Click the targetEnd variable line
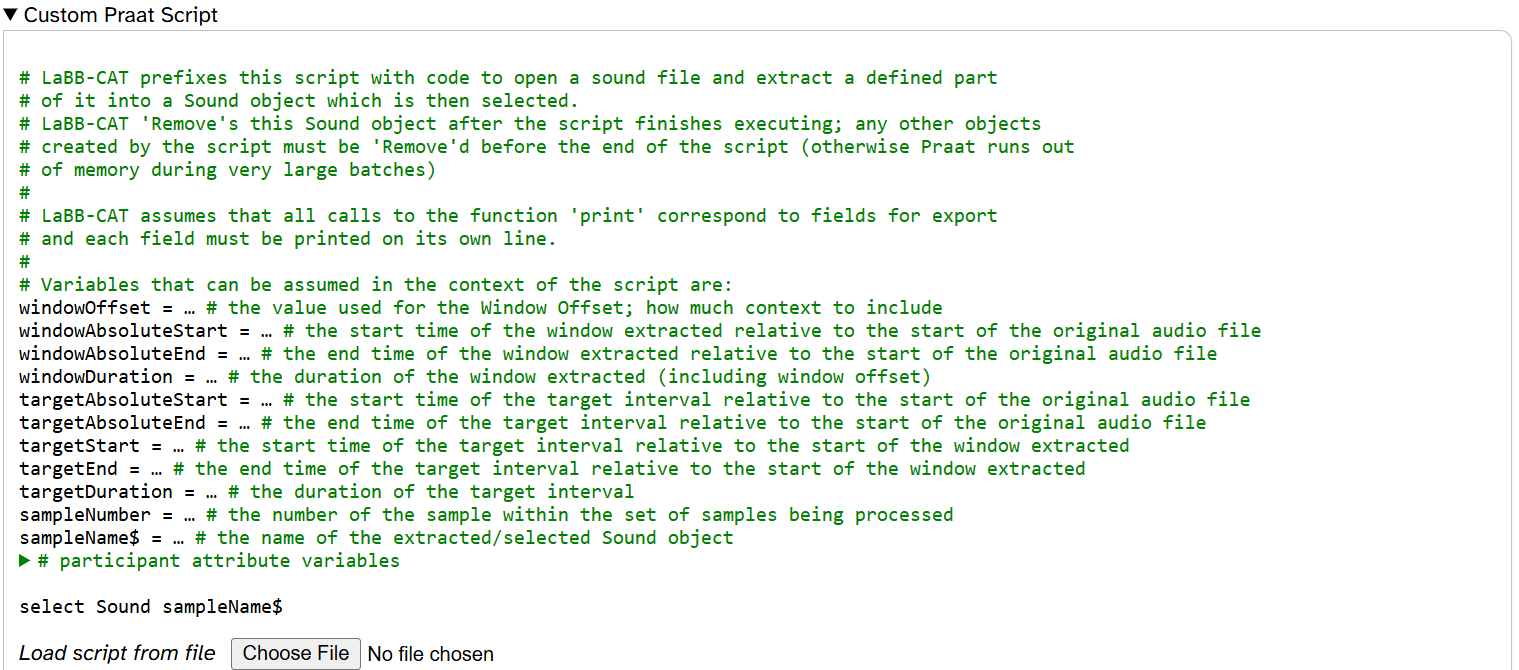This screenshot has width=1519, height=670. point(552,469)
